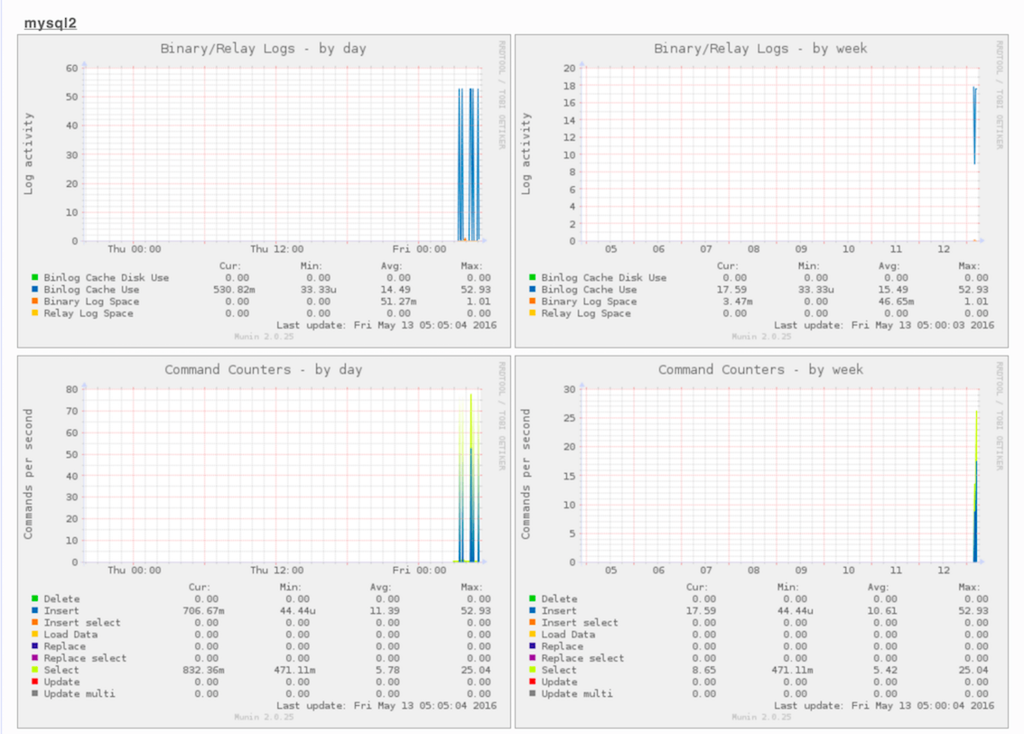Click blue Insert swatch in by-day Command Counters
This screenshot has height=734, width=1024.
pos(35,610)
